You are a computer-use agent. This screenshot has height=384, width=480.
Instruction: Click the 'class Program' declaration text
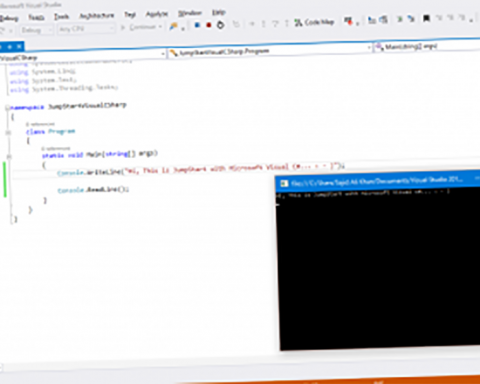pos(51,131)
